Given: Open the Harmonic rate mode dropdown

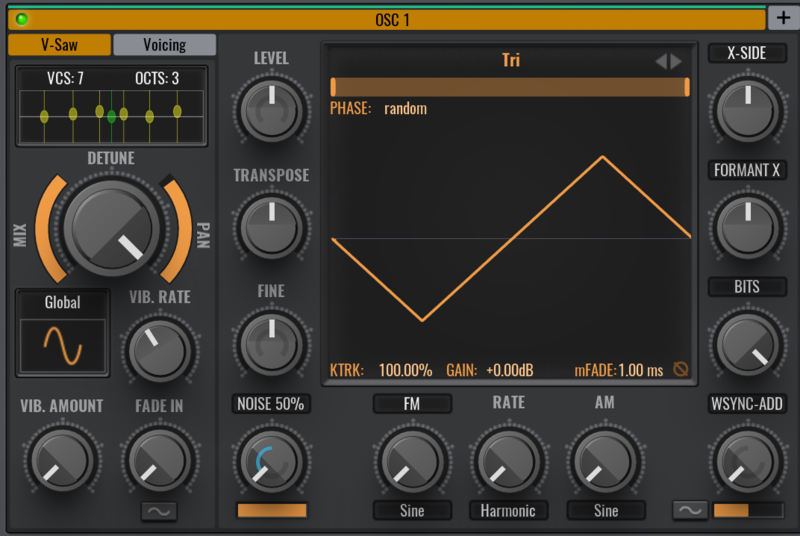Looking at the screenshot, I should [x=508, y=511].
